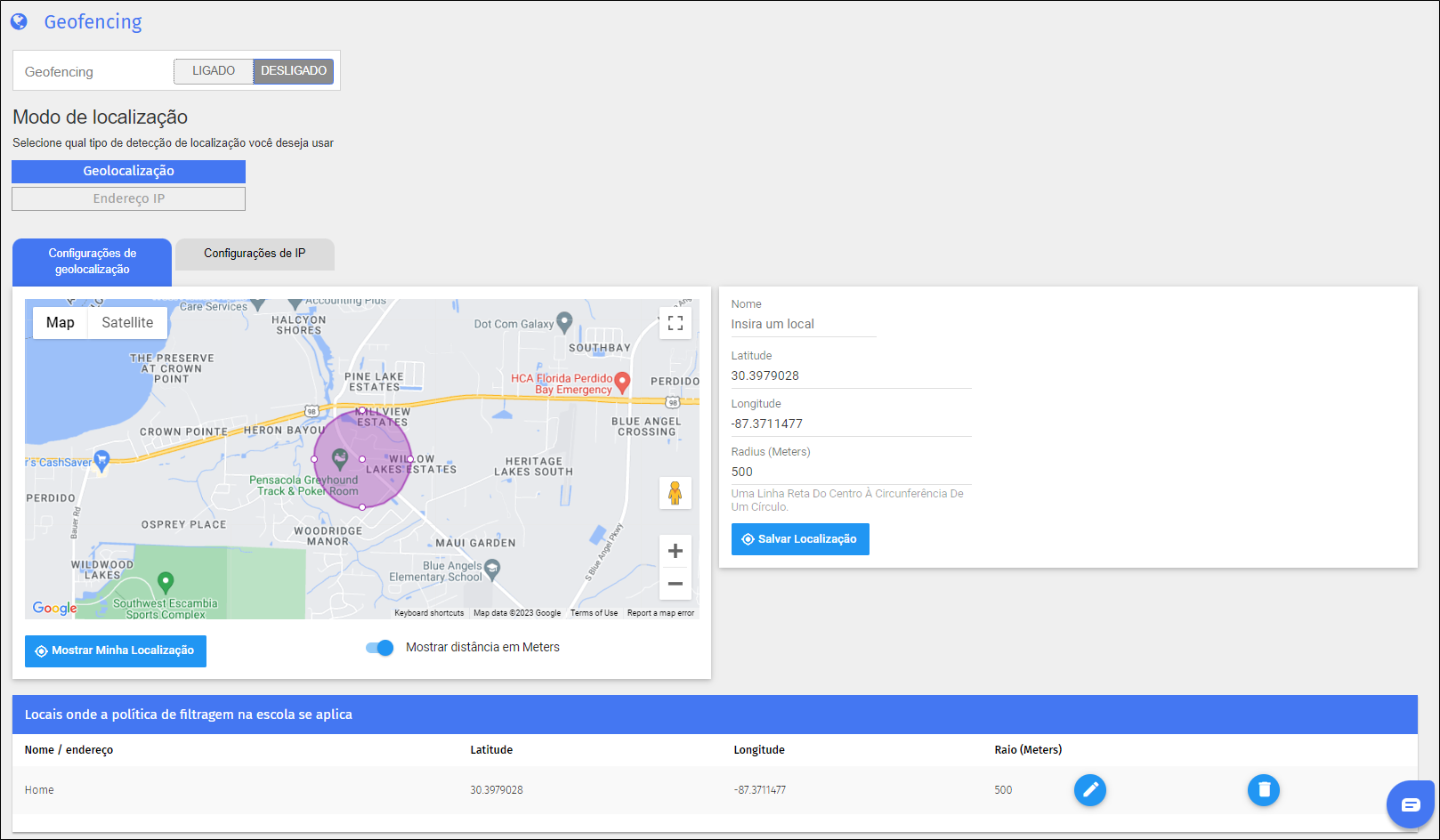Screen dimensions: 1440x840
Task: Click Google logo on the map
Action: tap(54, 608)
